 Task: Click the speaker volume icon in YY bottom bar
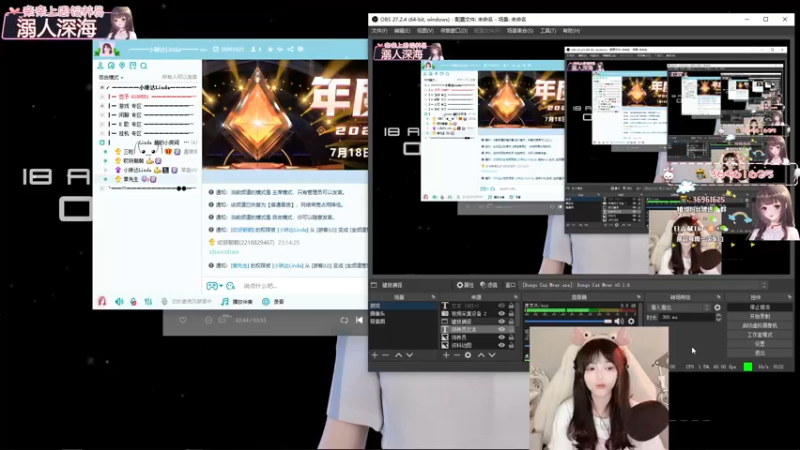(x=119, y=302)
